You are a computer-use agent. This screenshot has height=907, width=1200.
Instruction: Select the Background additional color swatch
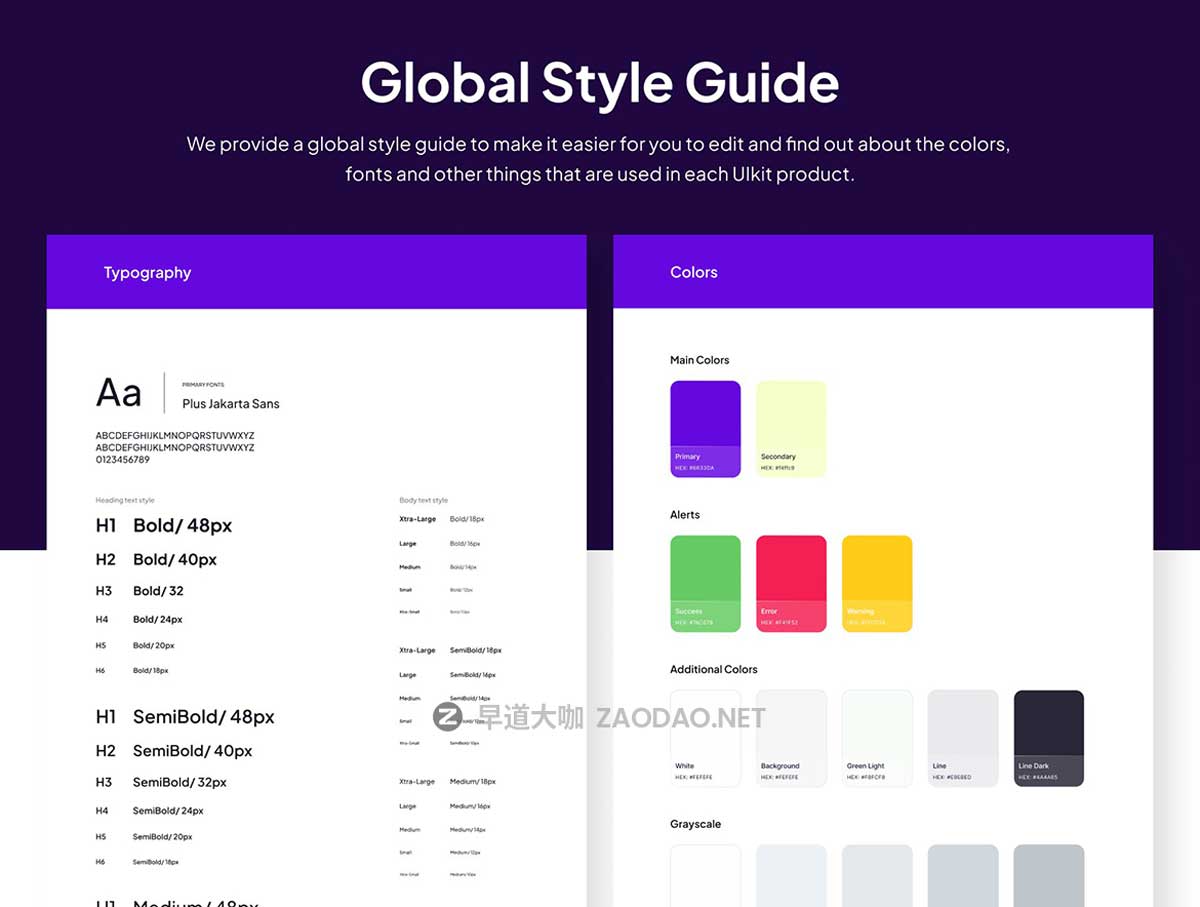[x=791, y=737]
